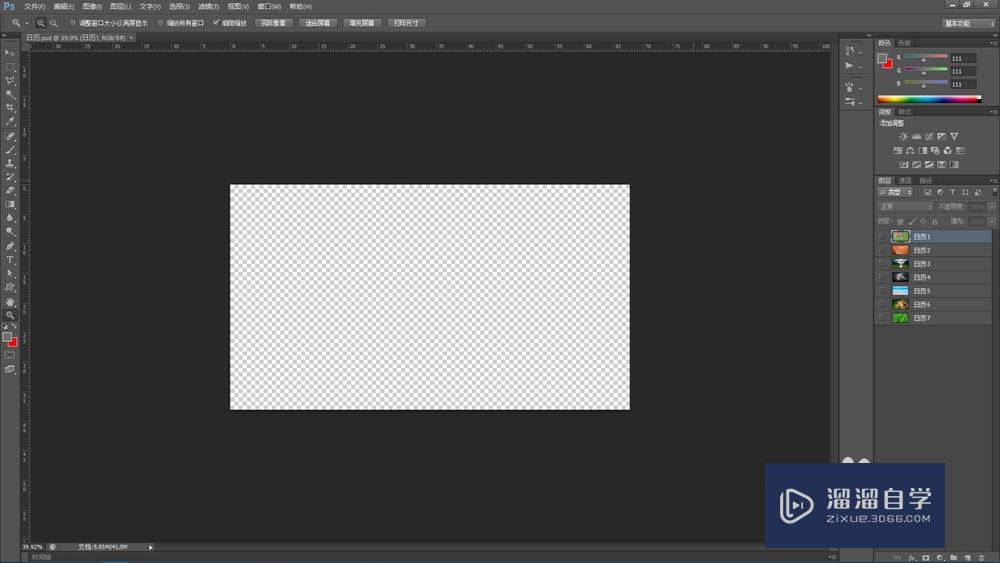The height and width of the screenshot is (563, 1000).
Task: Add a Color Balance adjustment
Action: coord(910,150)
